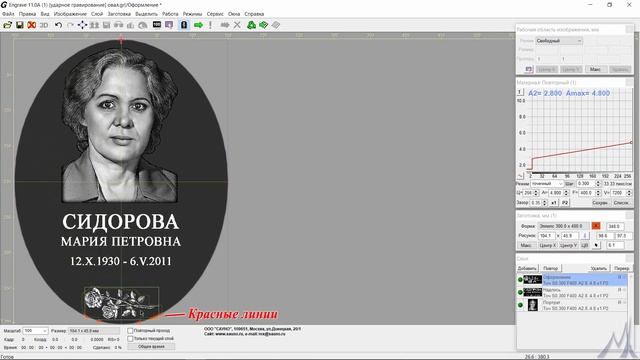The image size is (640, 360).
Task: Open the Форма Эллипс 300 x 400 selector
Action: pos(563,226)
